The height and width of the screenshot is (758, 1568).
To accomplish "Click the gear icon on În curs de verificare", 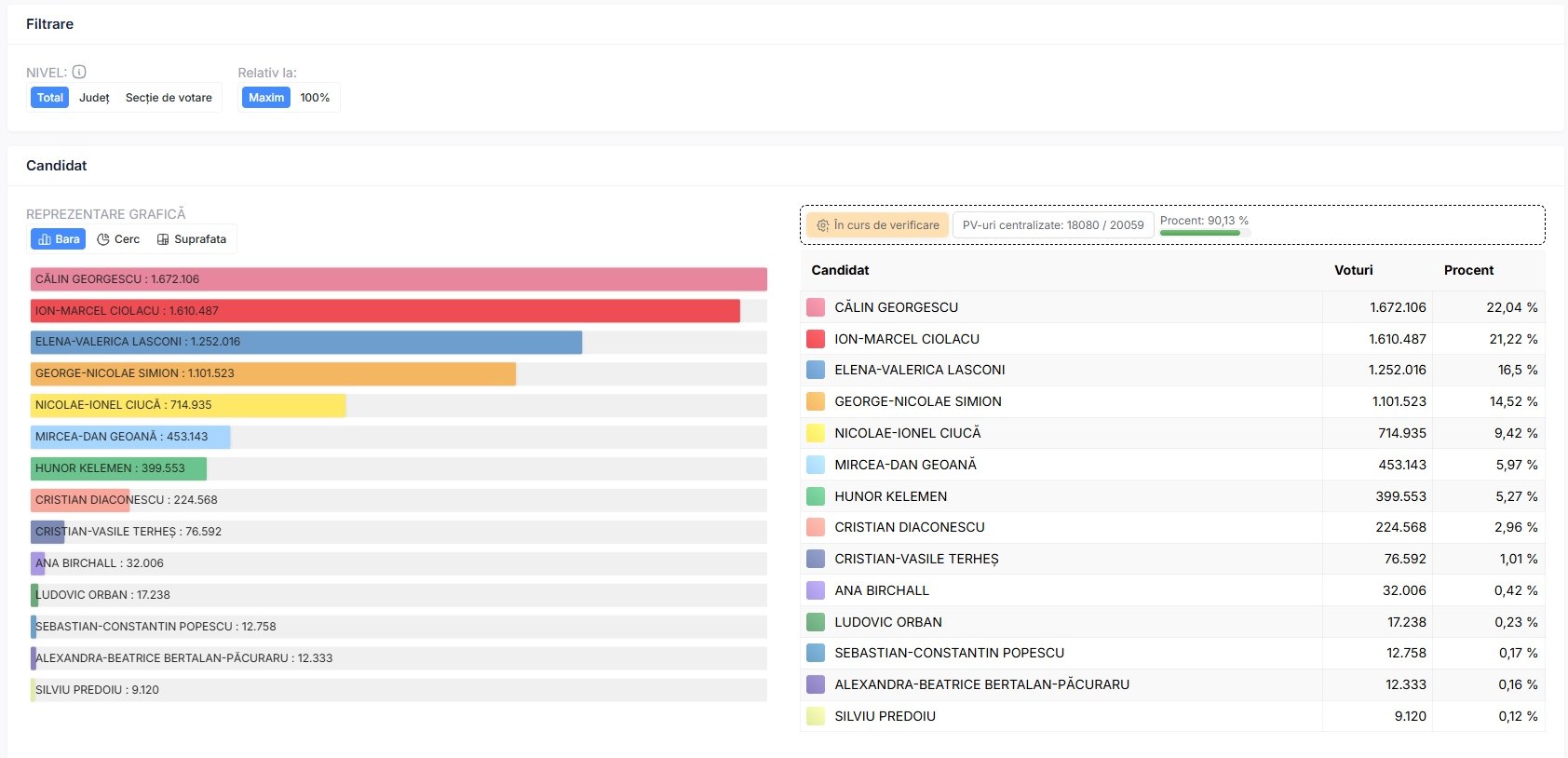I will (x=822, y=225).
